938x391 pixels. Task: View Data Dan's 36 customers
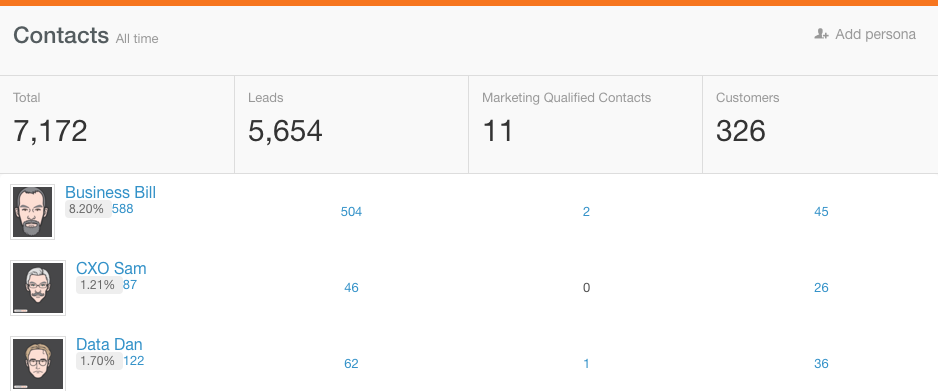[x=821, y=363]
